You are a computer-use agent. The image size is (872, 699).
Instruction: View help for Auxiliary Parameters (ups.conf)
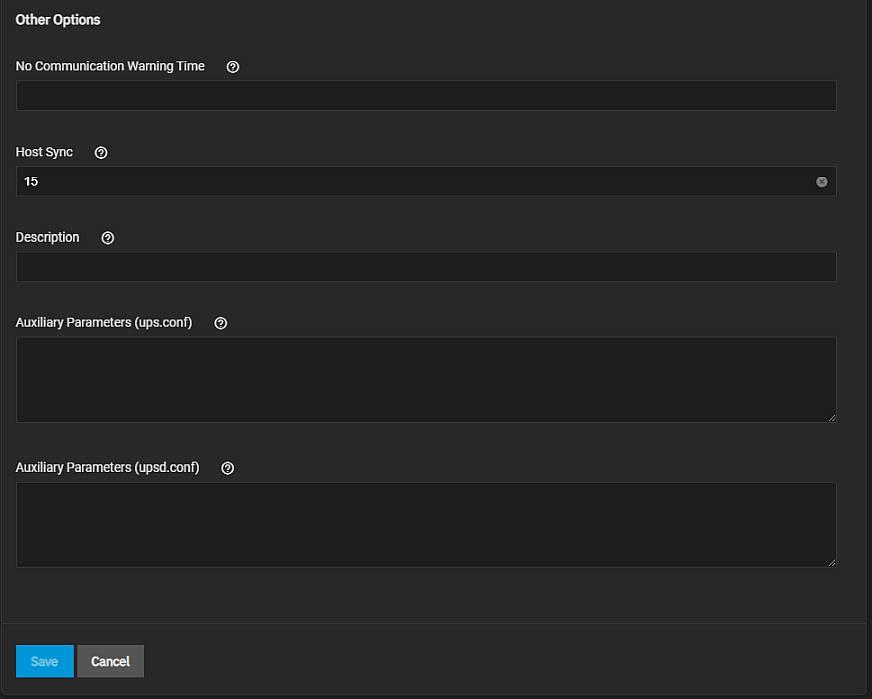pos(221,323)
